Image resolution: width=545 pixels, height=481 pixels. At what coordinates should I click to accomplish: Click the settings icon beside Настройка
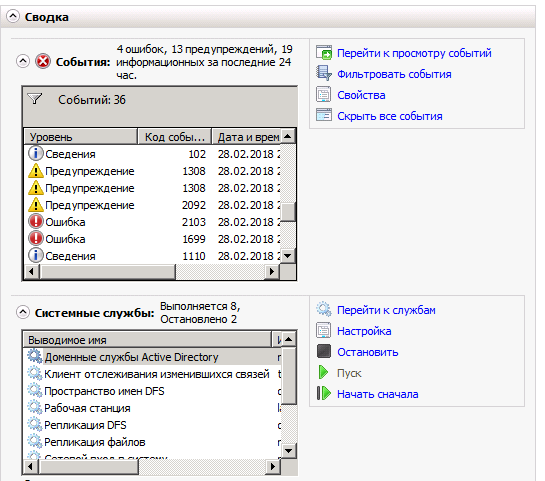(x=324, y=330)
